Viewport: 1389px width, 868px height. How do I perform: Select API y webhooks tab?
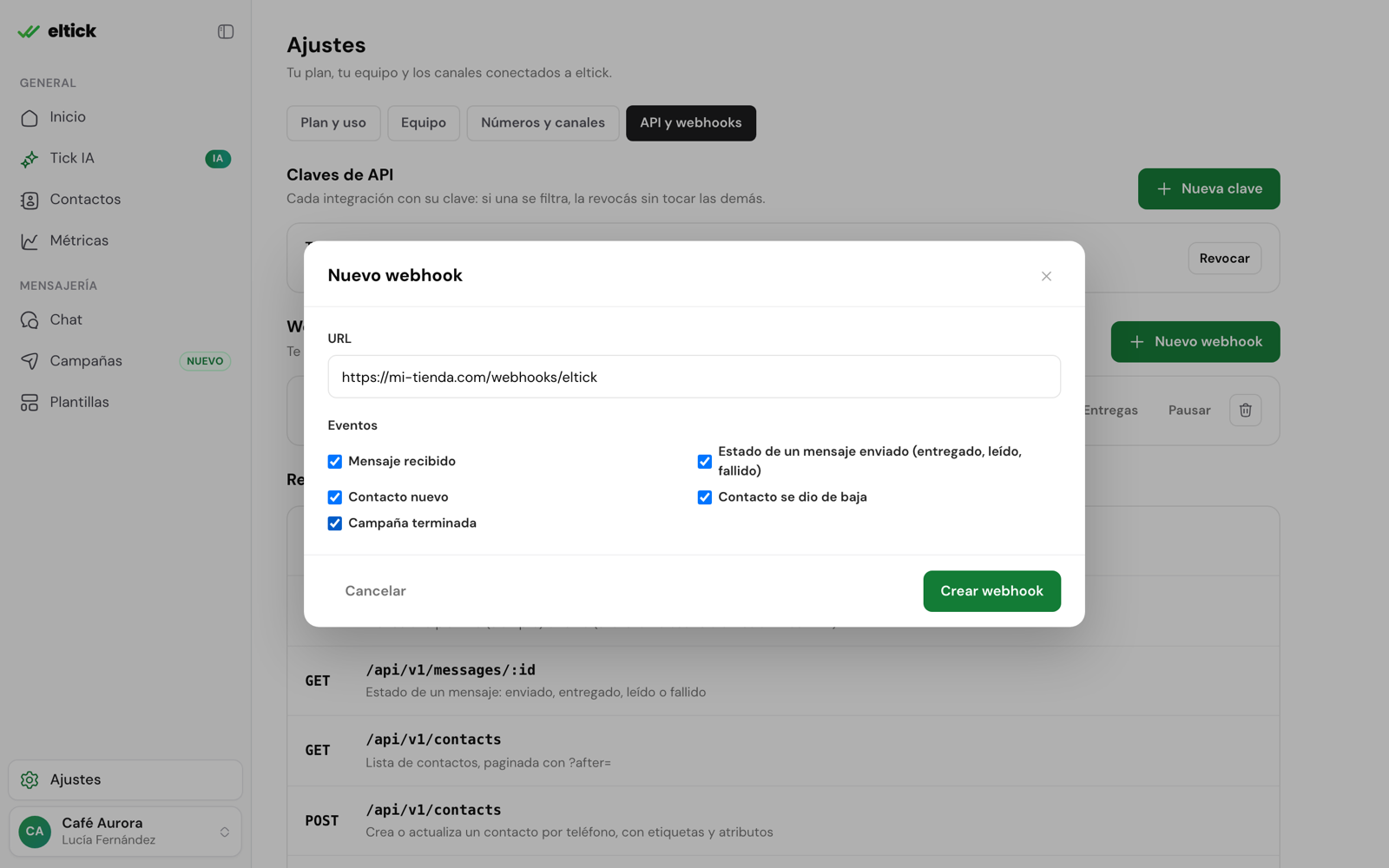click(691, 123)
